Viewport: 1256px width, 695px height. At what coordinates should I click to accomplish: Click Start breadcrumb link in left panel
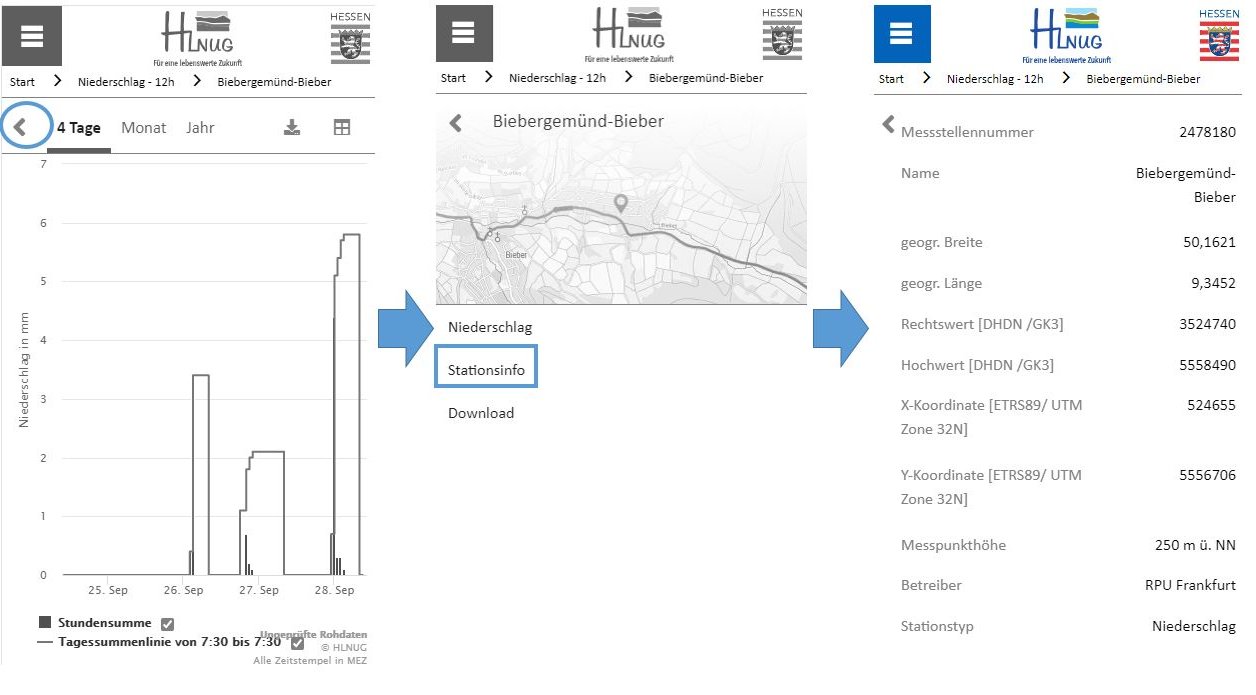[22, 82]
